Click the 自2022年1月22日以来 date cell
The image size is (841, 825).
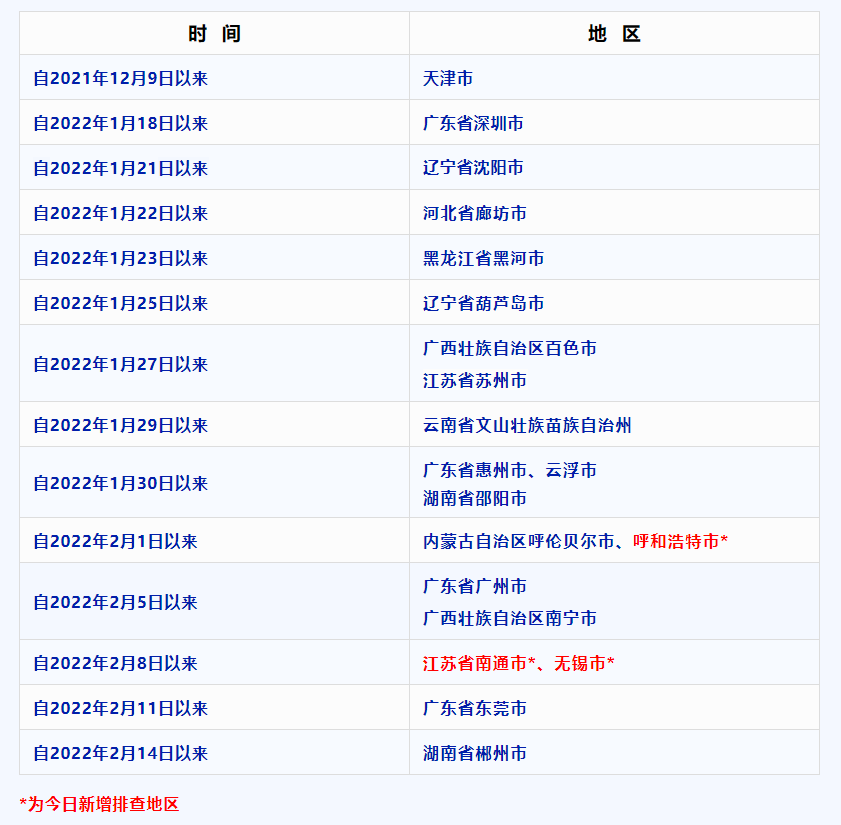(214, 213)
